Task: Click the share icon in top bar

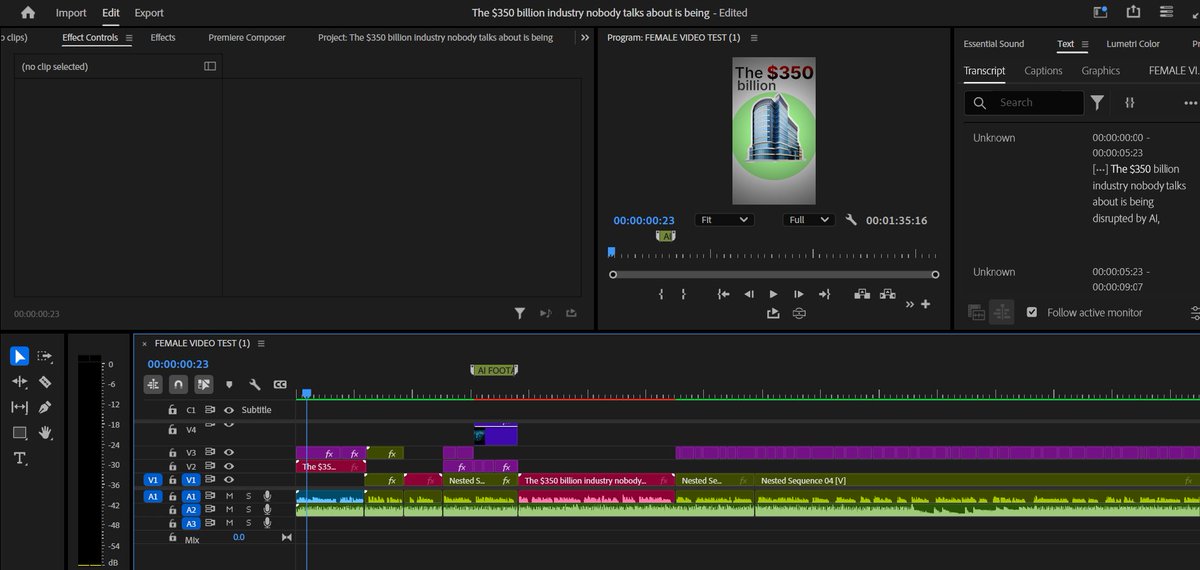Action: click(1133, 13)
